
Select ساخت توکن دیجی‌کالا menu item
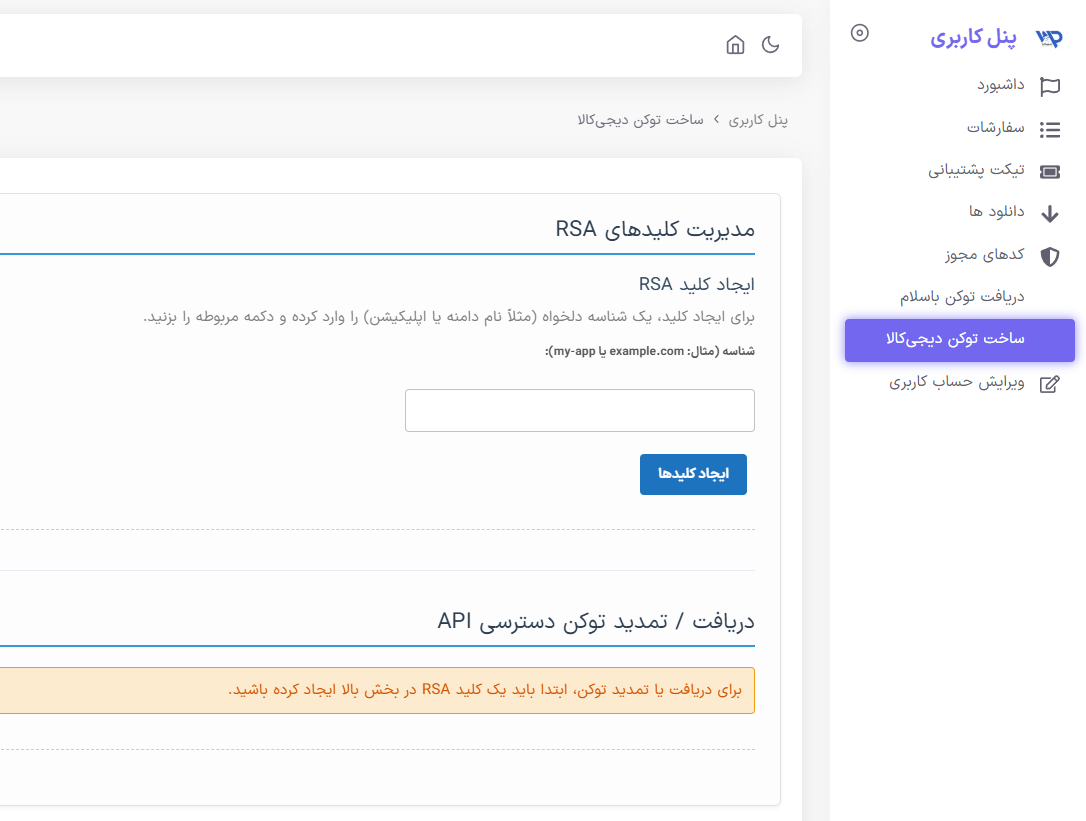(960, 340)
